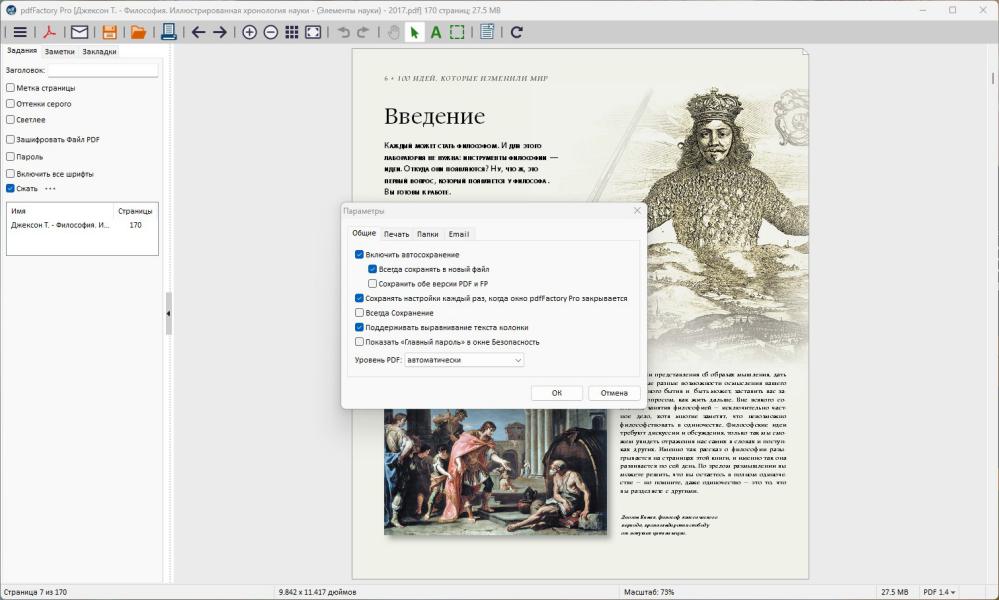Click the Заголовок input field
Image resolution: width=999 pixels, height=600 pixels.
[x=103, y=71]
